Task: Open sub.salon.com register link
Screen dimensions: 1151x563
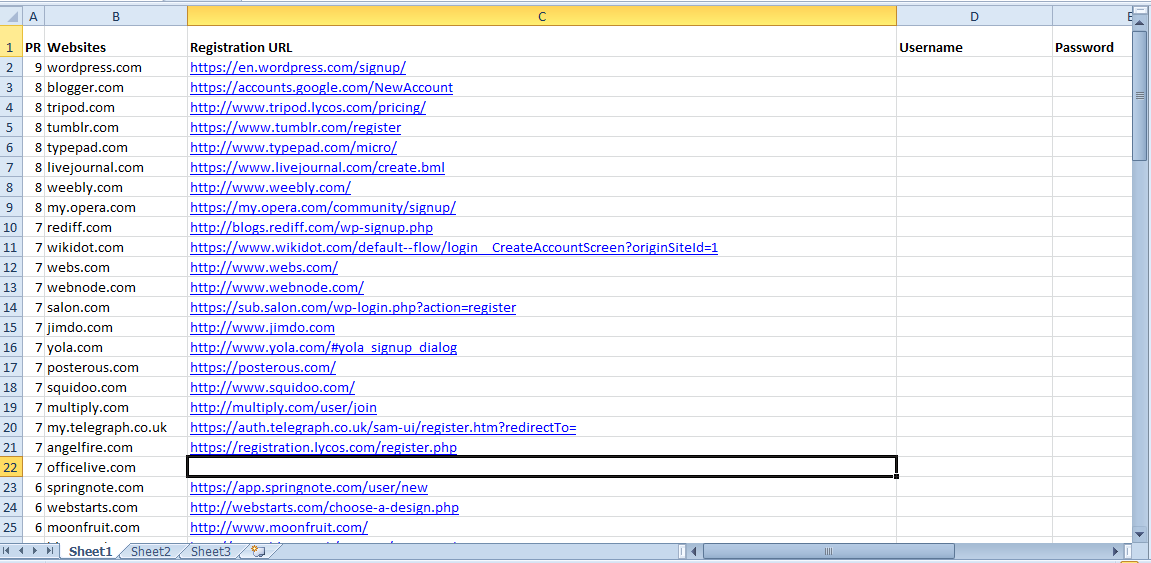Action: click(353, 308)
